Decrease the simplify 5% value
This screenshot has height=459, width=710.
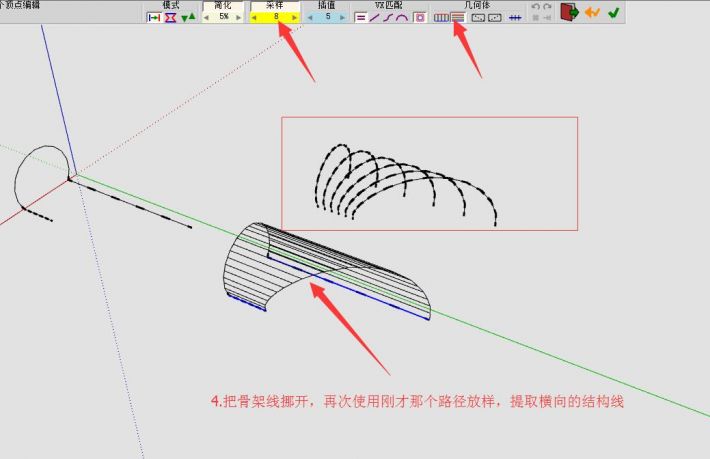click(206, 18)
